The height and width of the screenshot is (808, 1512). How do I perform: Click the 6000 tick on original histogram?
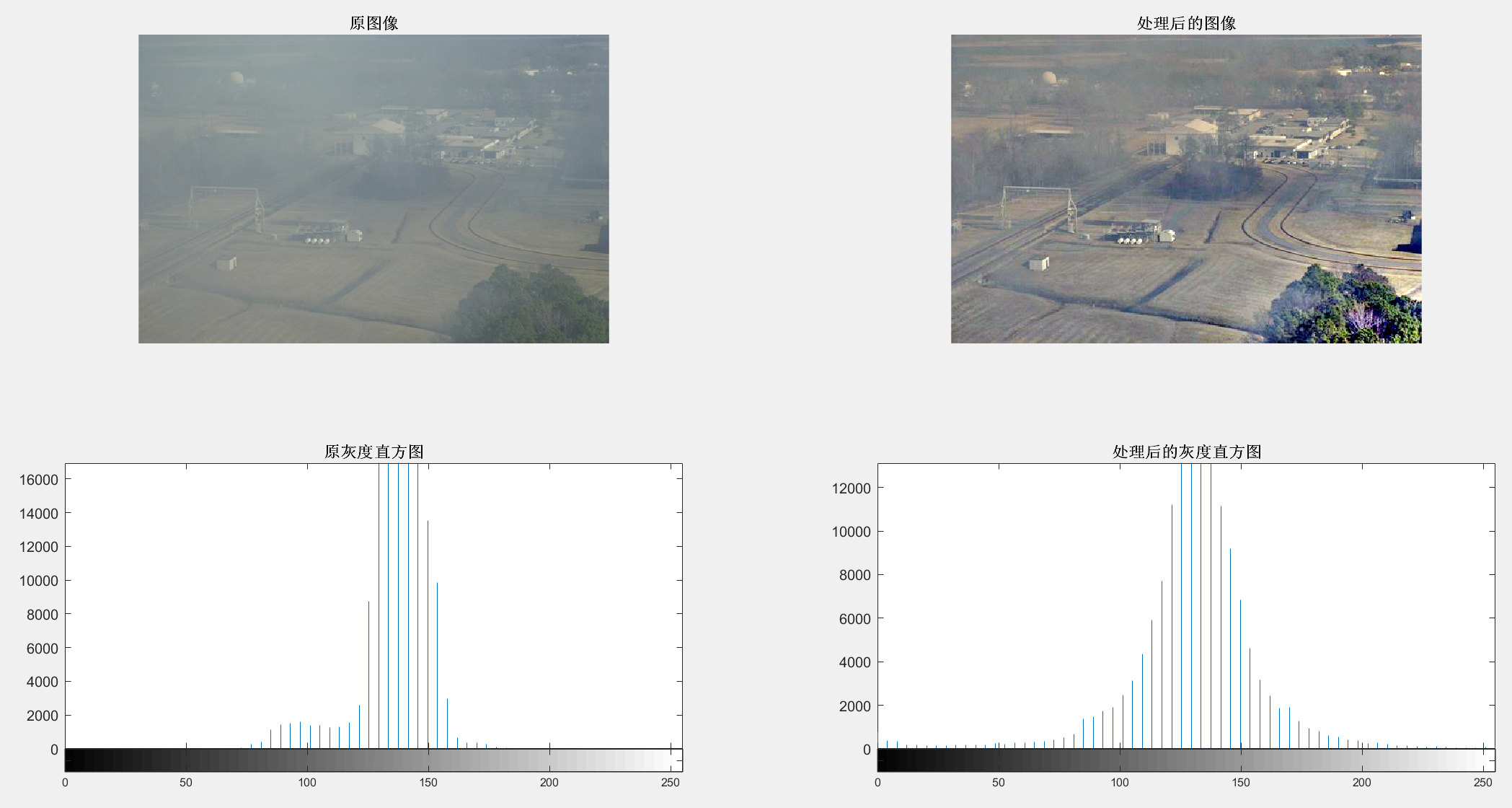click(x=43, y=649)
